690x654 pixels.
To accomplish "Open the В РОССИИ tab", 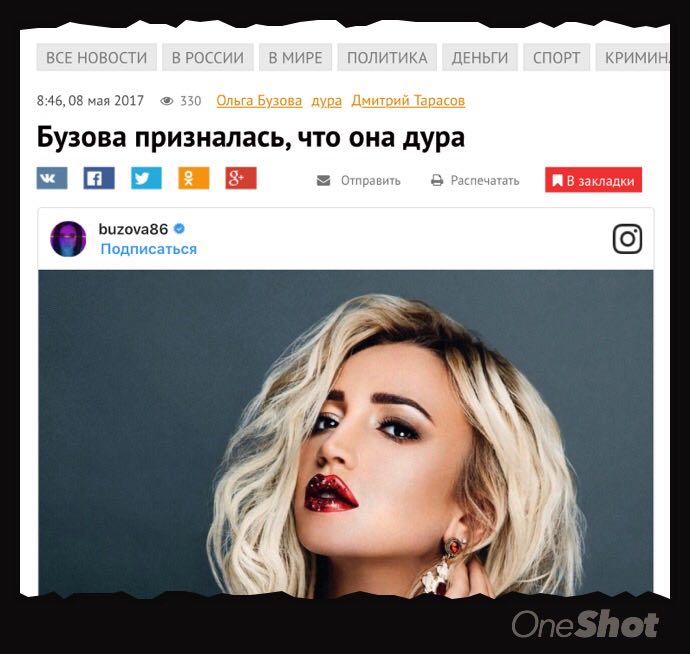I will (x=208, y=57).
